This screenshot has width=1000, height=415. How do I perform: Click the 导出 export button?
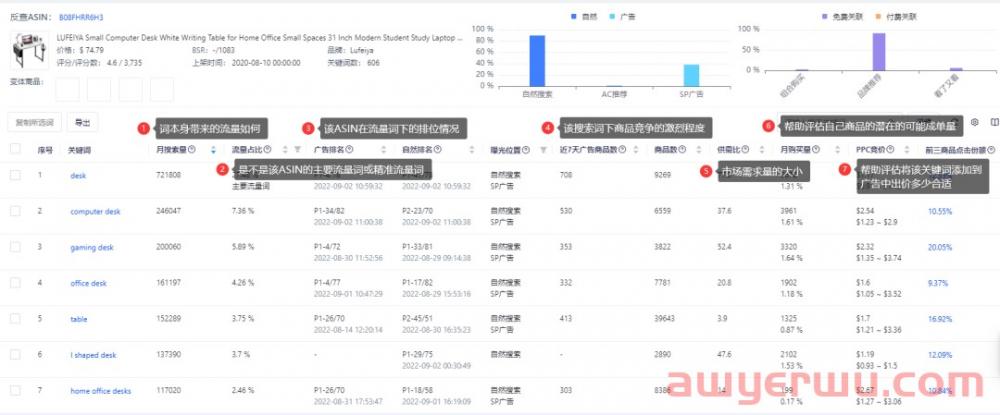(x=82, y=122)
